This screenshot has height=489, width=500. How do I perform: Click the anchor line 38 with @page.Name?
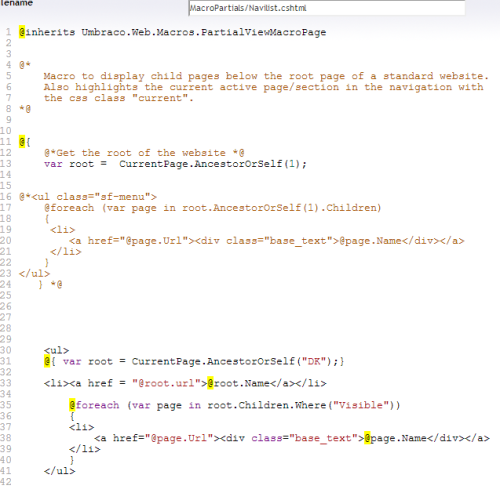tap(292, 438)
